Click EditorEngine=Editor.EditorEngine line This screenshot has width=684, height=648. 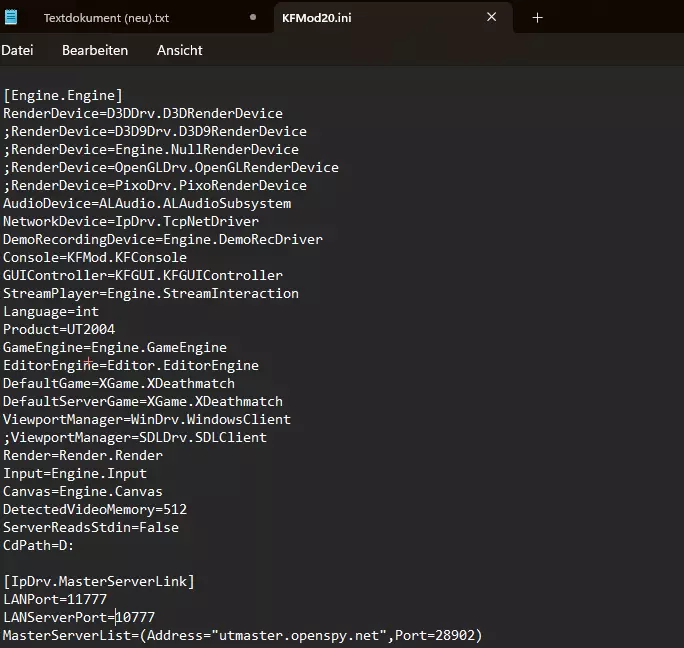(x=131, y=365)
